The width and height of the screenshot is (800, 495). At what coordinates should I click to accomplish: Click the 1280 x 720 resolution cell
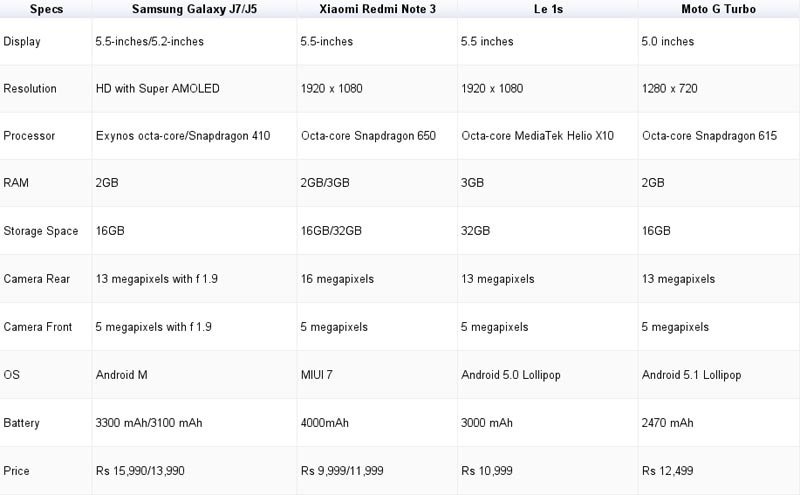(669, 88)
